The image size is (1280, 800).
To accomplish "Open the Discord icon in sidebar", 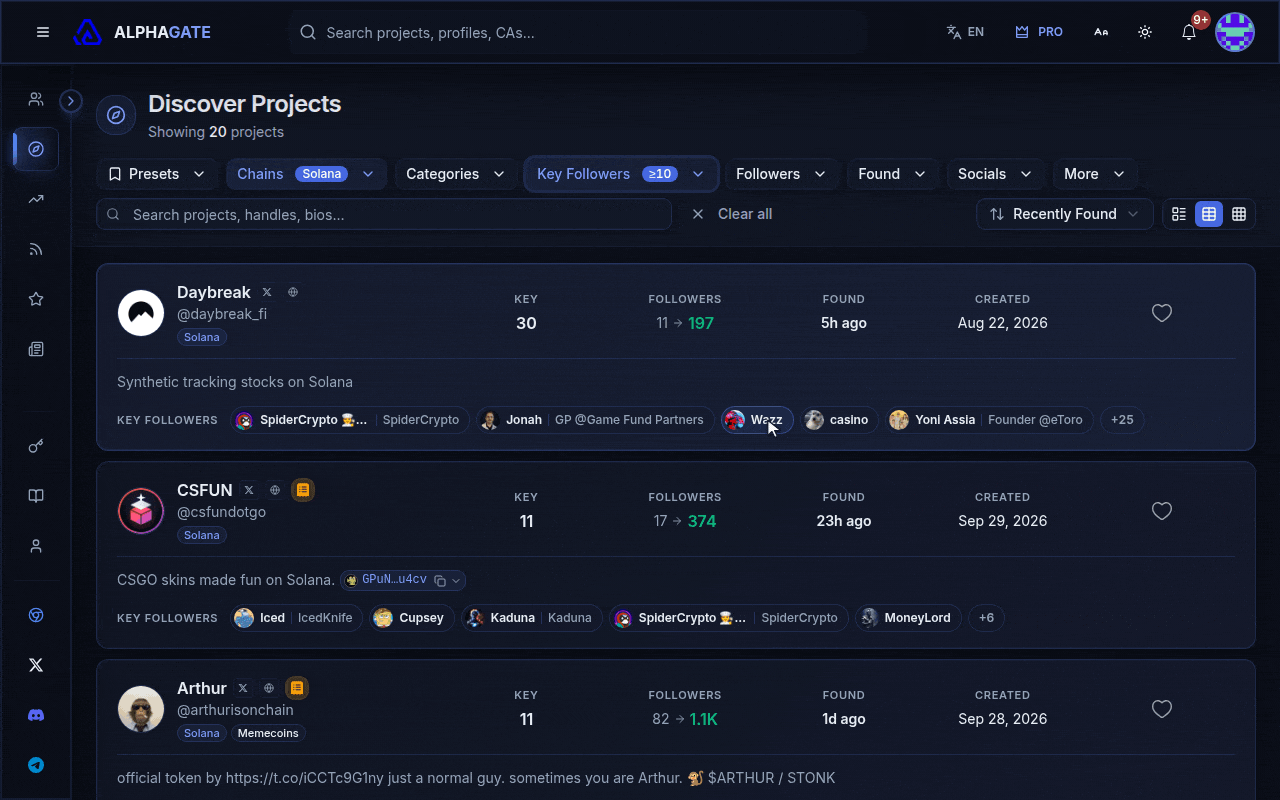I will [36, 715].
